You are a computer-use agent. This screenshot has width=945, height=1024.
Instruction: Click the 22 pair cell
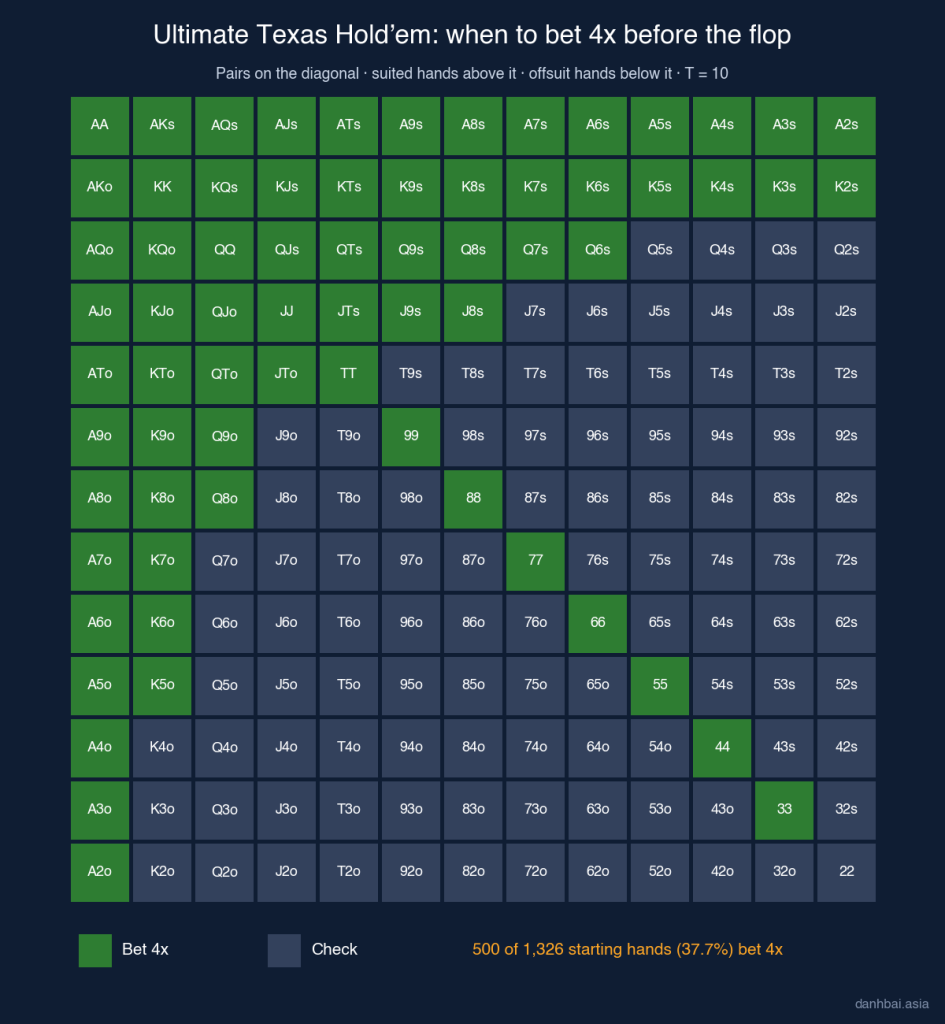(846, 872)
